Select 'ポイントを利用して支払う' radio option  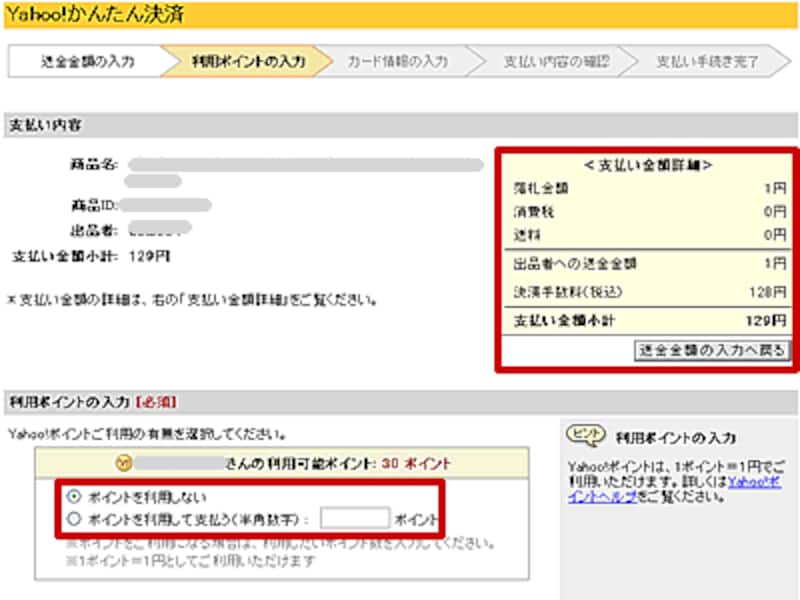74,519
